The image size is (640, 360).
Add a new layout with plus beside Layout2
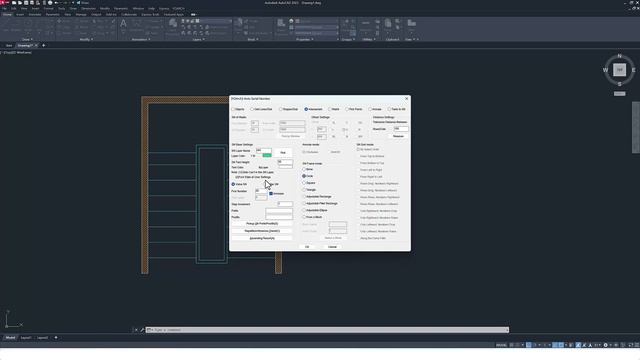(x=56, y=338)
